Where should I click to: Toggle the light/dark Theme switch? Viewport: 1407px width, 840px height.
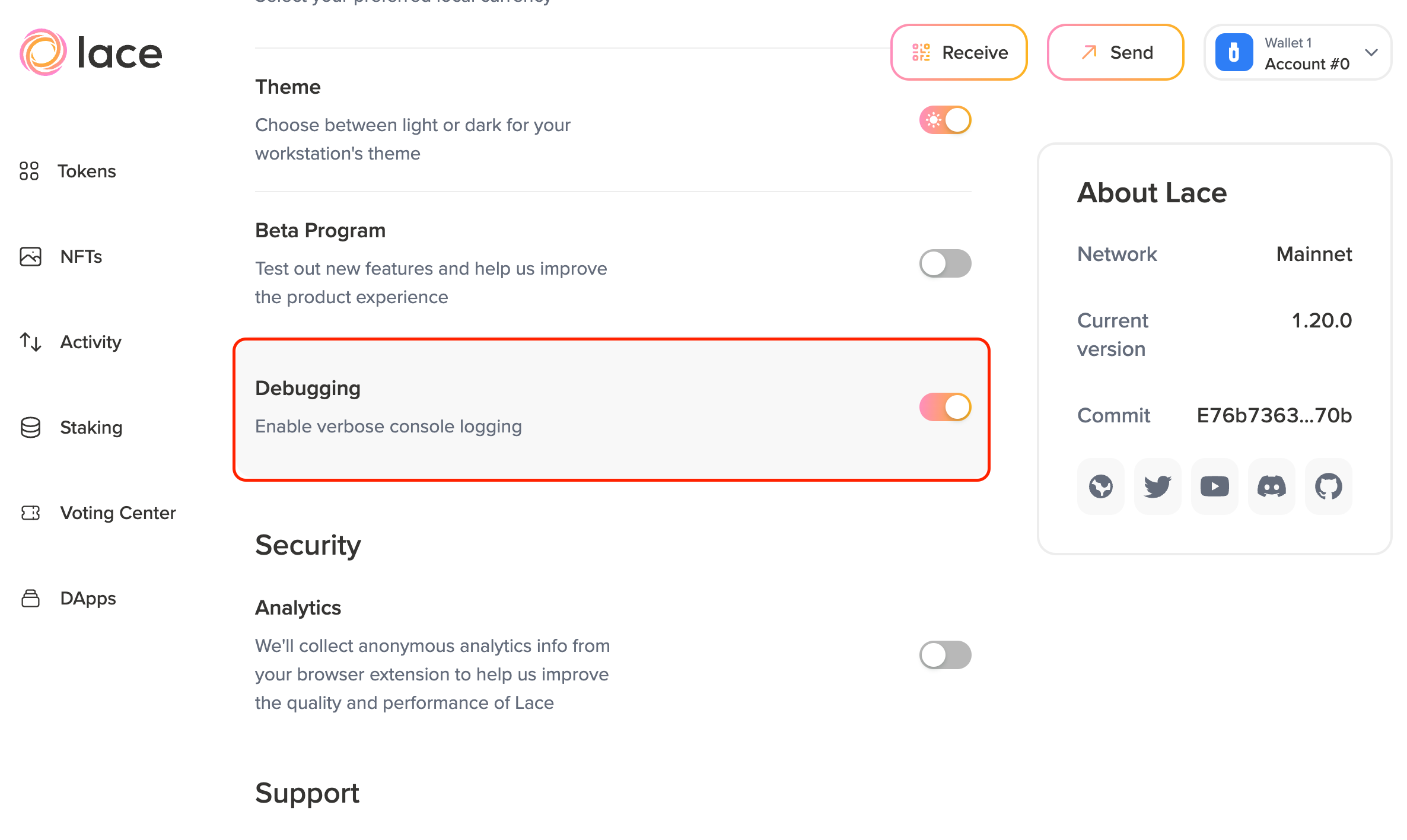pyautogui.click(x=945, y=120)
